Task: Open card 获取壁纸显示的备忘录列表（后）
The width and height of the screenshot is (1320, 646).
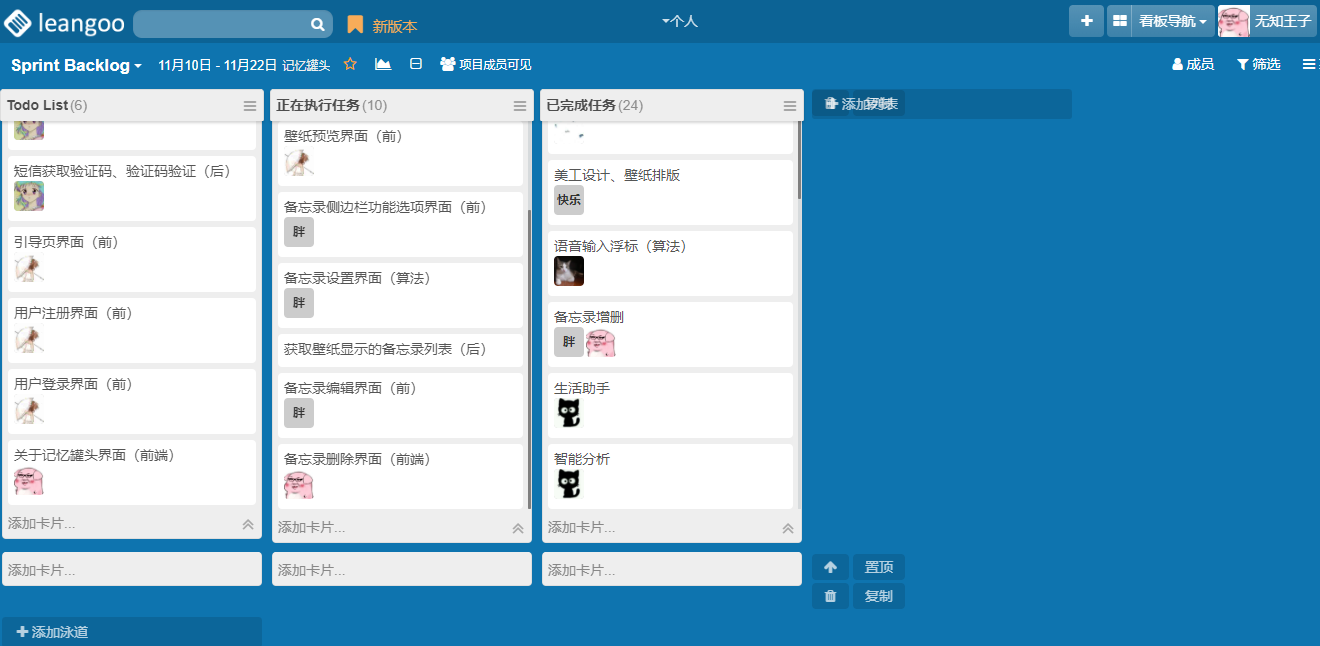Action: tap(400, 350)
